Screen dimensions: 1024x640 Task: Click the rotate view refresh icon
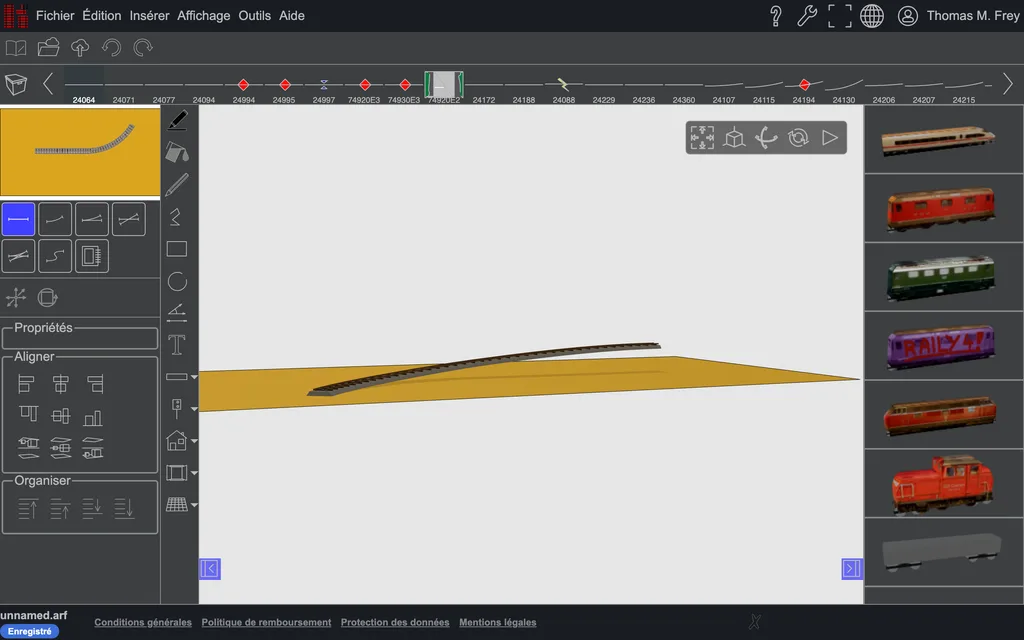click(x=798, y=138)
